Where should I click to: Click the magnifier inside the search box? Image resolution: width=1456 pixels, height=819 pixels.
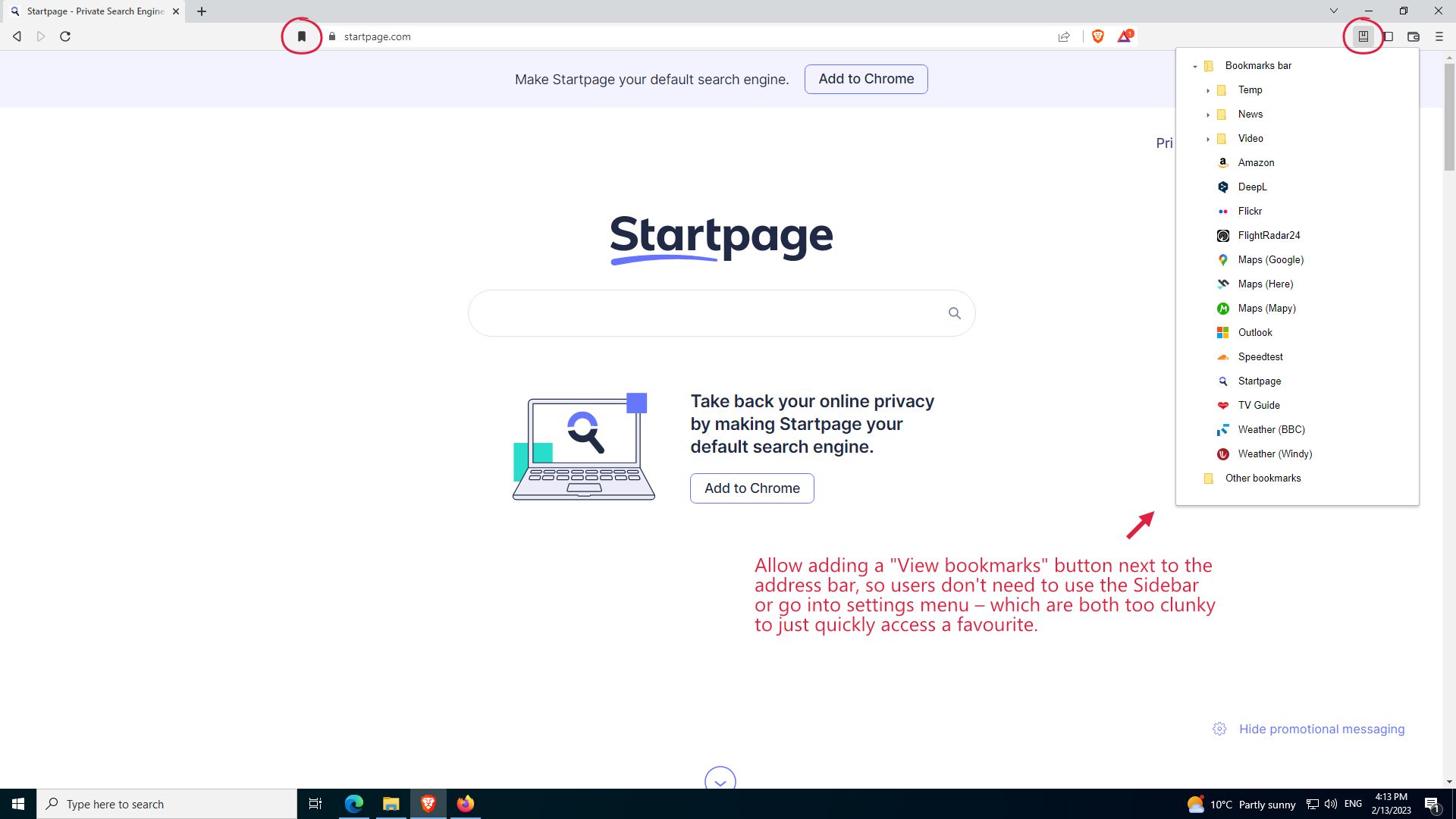[955, 312]
